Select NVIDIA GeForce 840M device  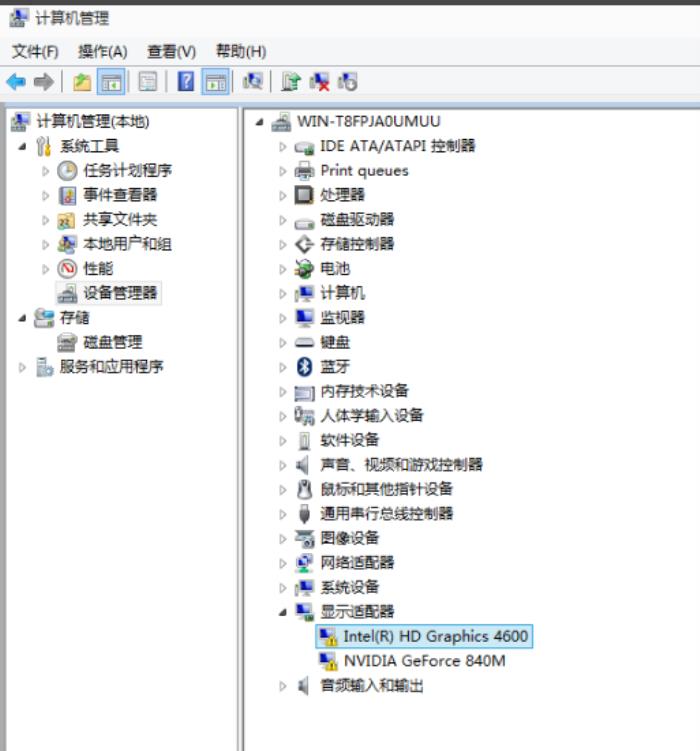[424, 661]
